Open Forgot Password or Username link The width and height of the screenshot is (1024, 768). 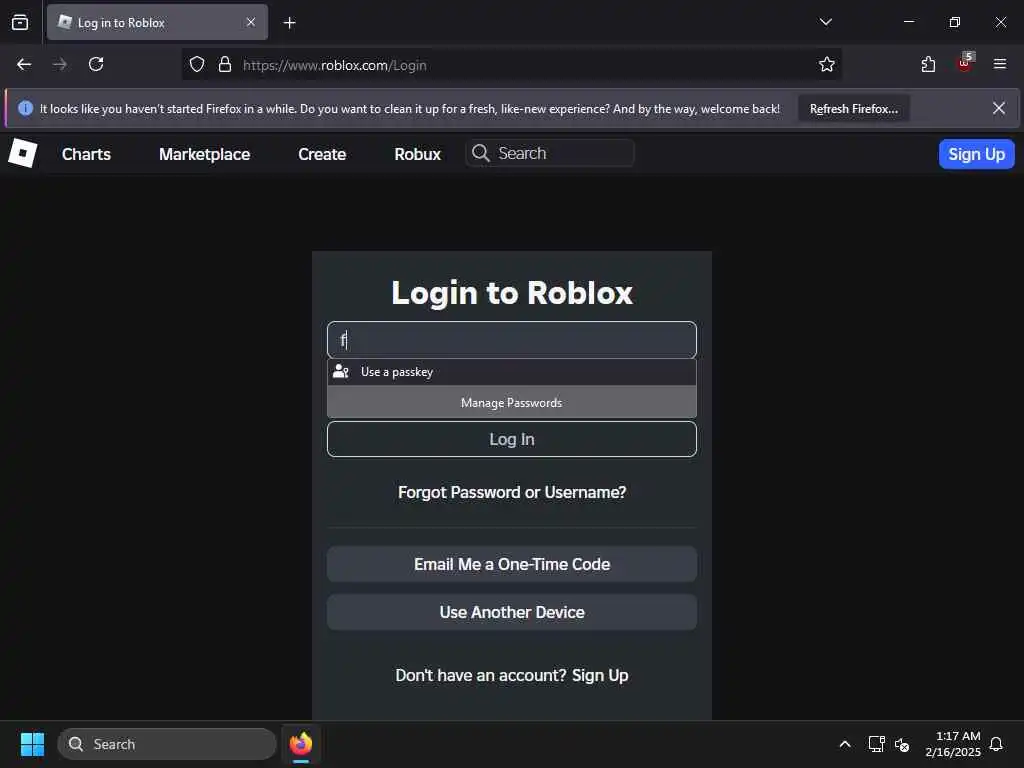[x=512, y=492]
